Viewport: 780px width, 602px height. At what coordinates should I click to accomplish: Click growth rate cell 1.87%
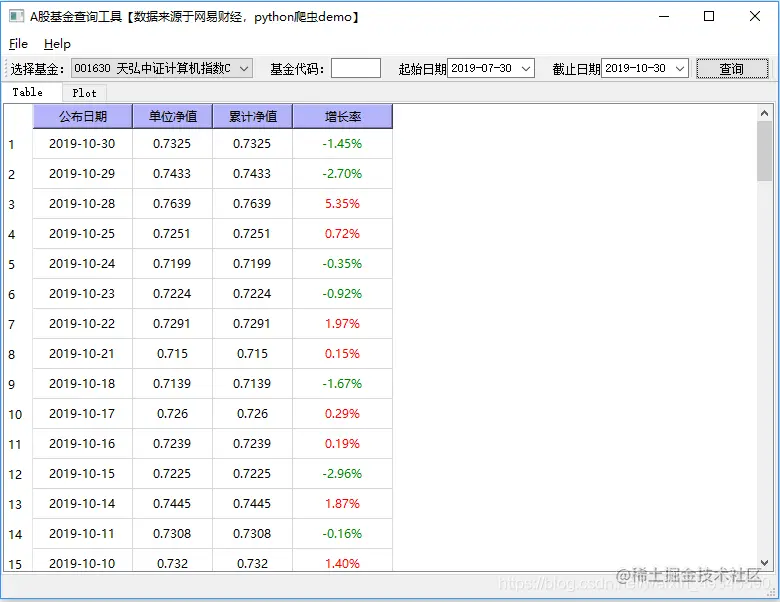coord(343,503)
